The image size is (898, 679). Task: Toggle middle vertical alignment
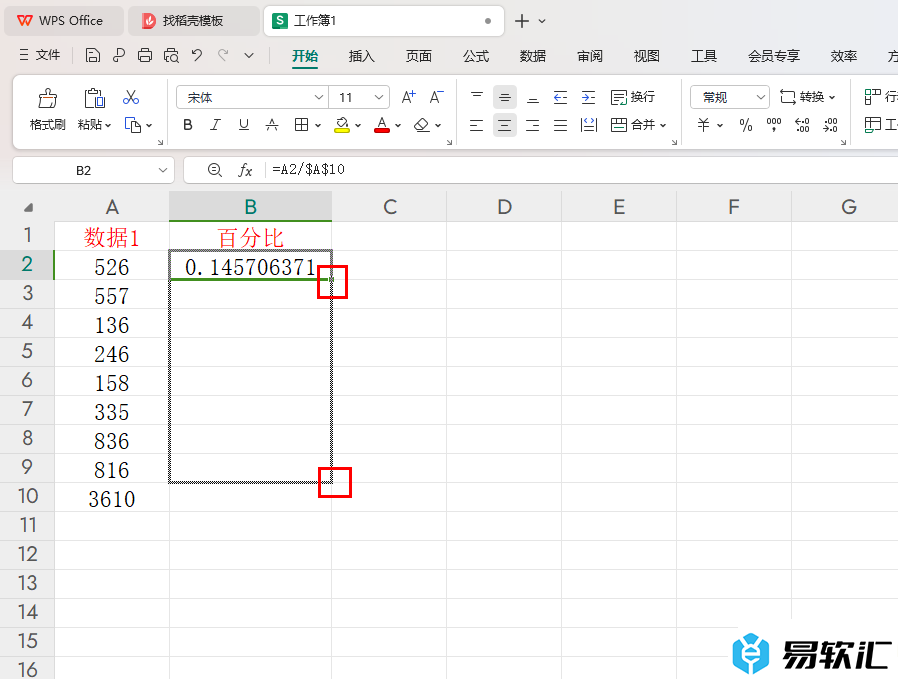point(505,97)
